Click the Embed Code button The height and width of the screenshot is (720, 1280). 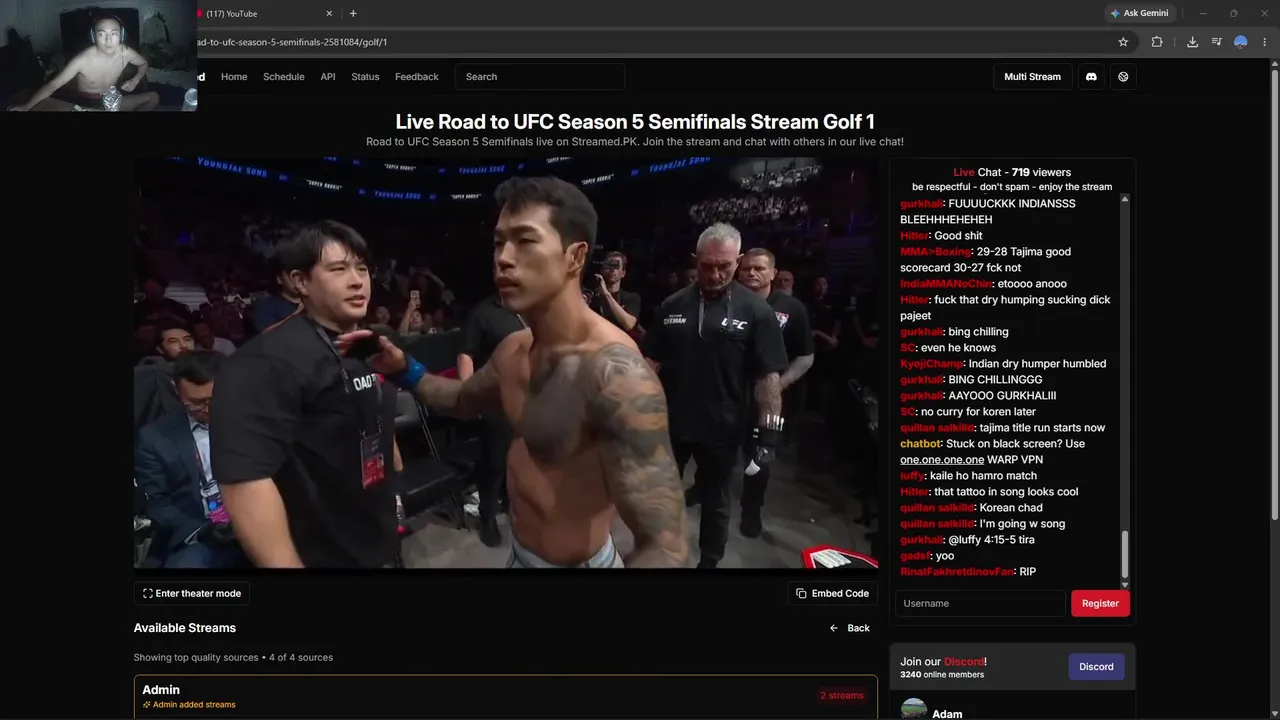tap(832, 593)
